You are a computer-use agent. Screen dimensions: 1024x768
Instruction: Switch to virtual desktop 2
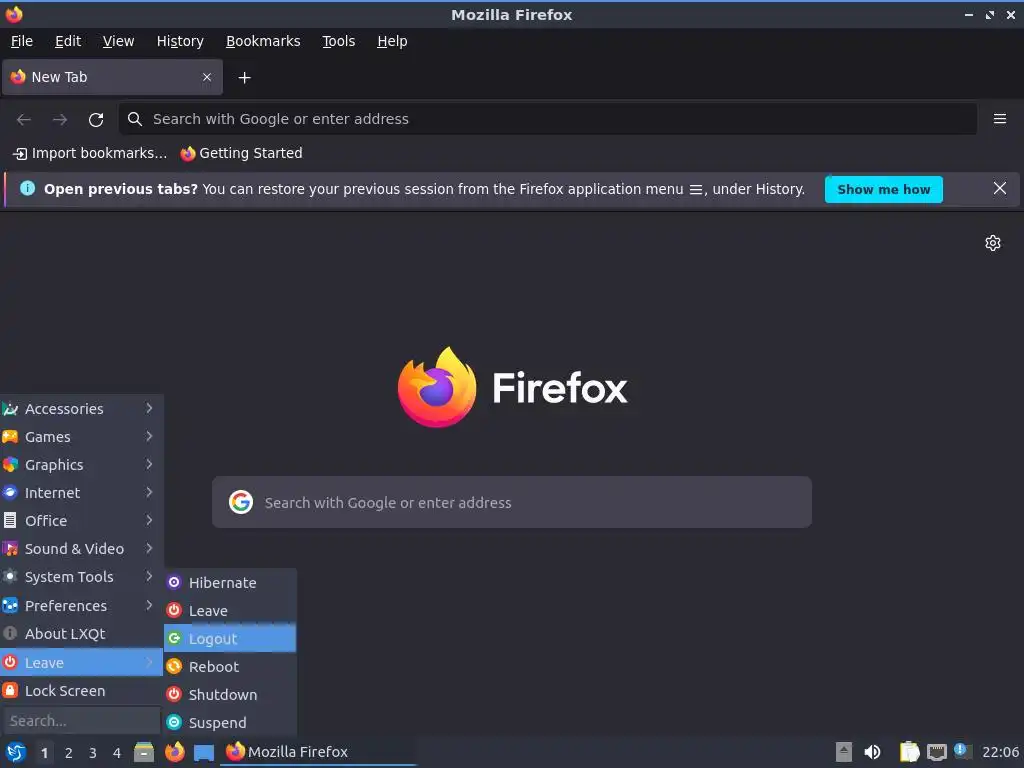click(69, 753)
